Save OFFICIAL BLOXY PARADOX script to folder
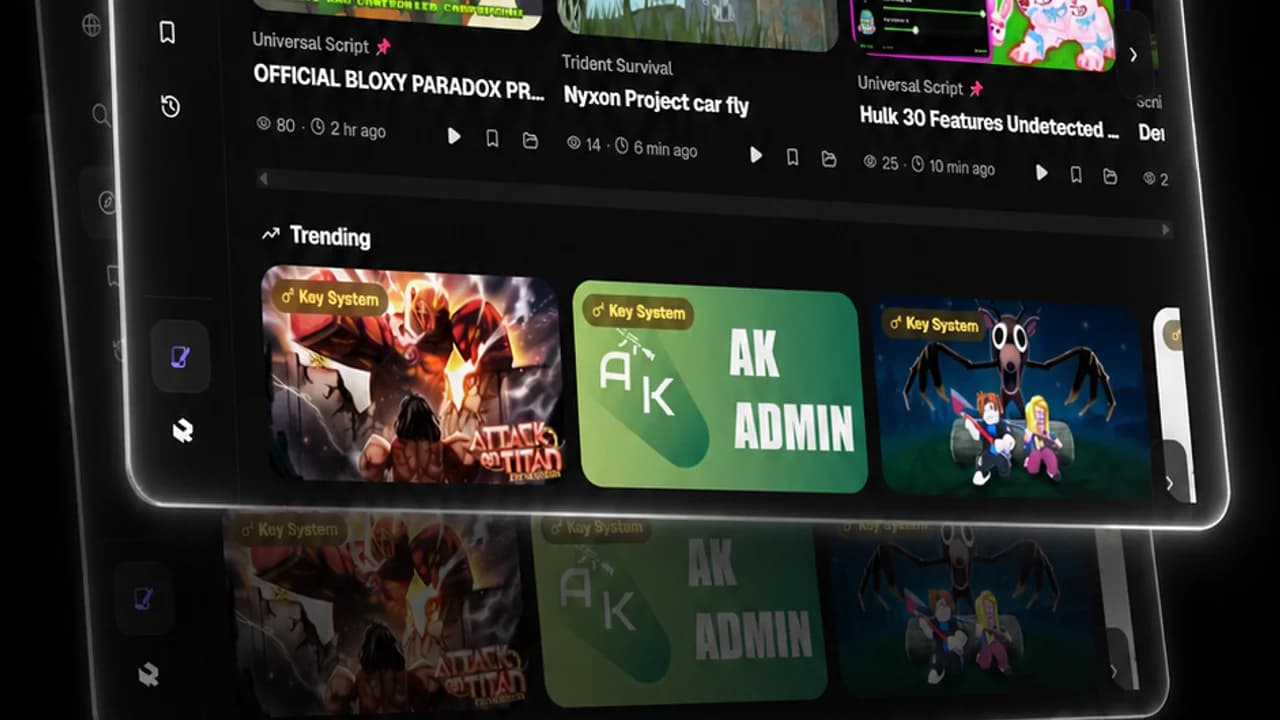The height and width of the screenshot is (720, 1280). [x=530, y=141]
